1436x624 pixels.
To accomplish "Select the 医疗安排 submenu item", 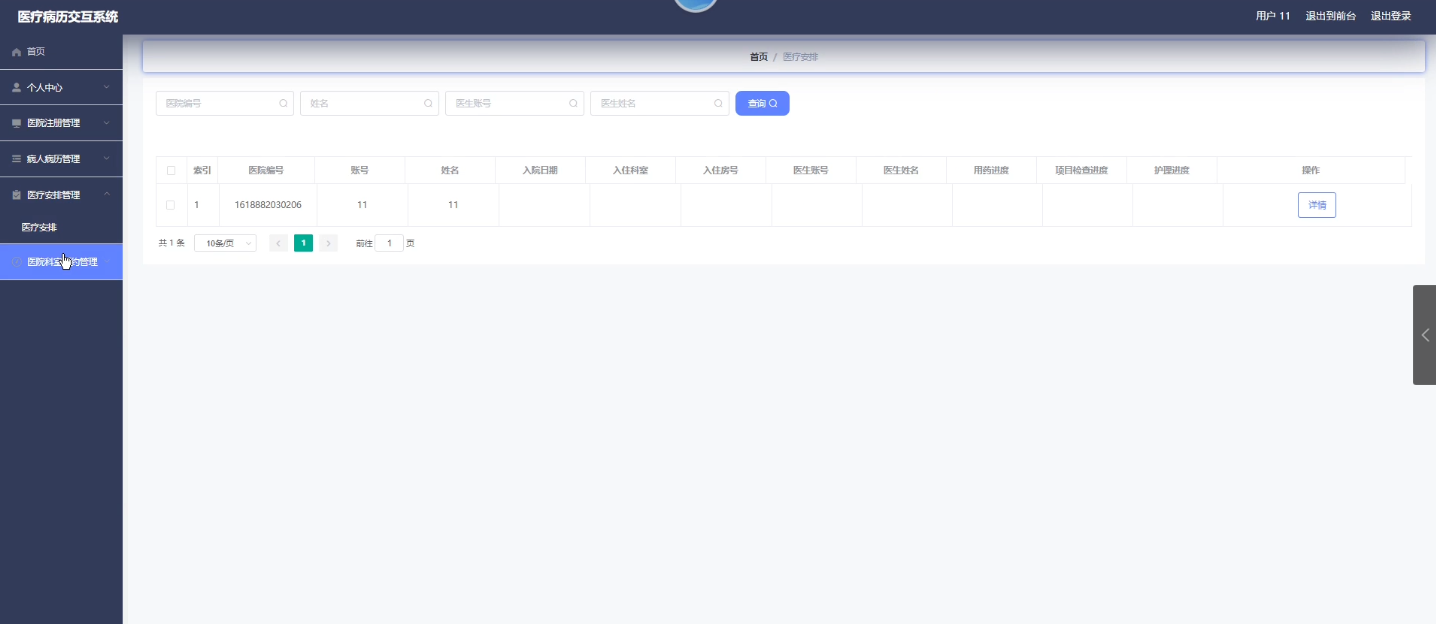I will (x=61, y=228).
